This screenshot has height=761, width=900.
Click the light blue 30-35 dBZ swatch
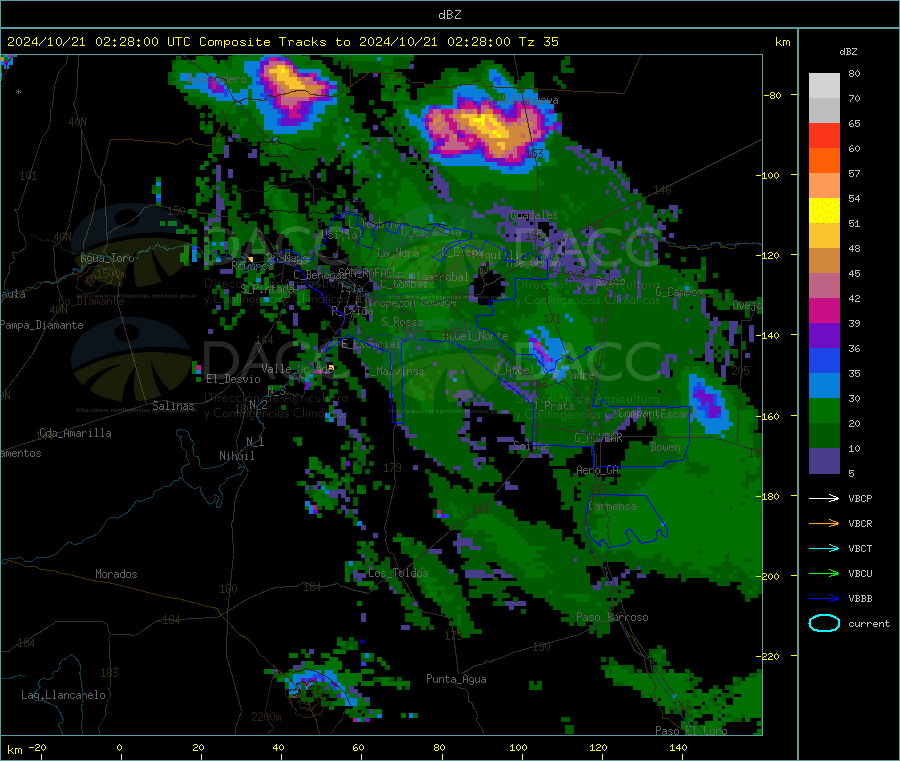pyautogui.click(x=824, y=386)
